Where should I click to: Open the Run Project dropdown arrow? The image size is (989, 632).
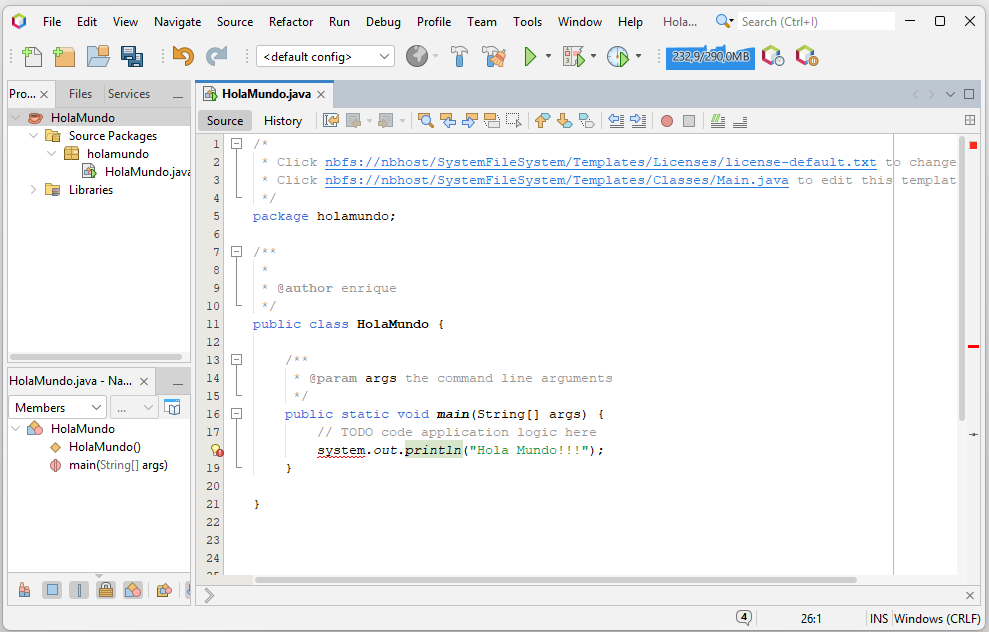(548, 56)
